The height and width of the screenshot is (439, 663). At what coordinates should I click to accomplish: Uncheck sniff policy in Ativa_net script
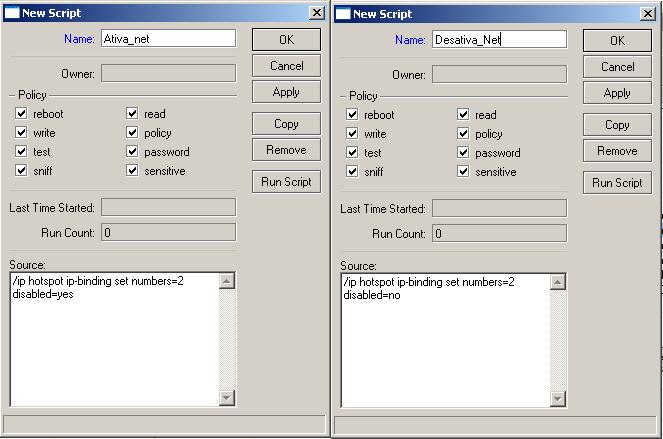(22, 171)
